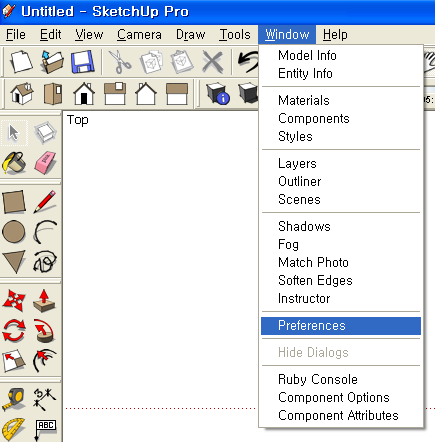
Task: Select the Move tool red arrows
Action: [14, 300]
